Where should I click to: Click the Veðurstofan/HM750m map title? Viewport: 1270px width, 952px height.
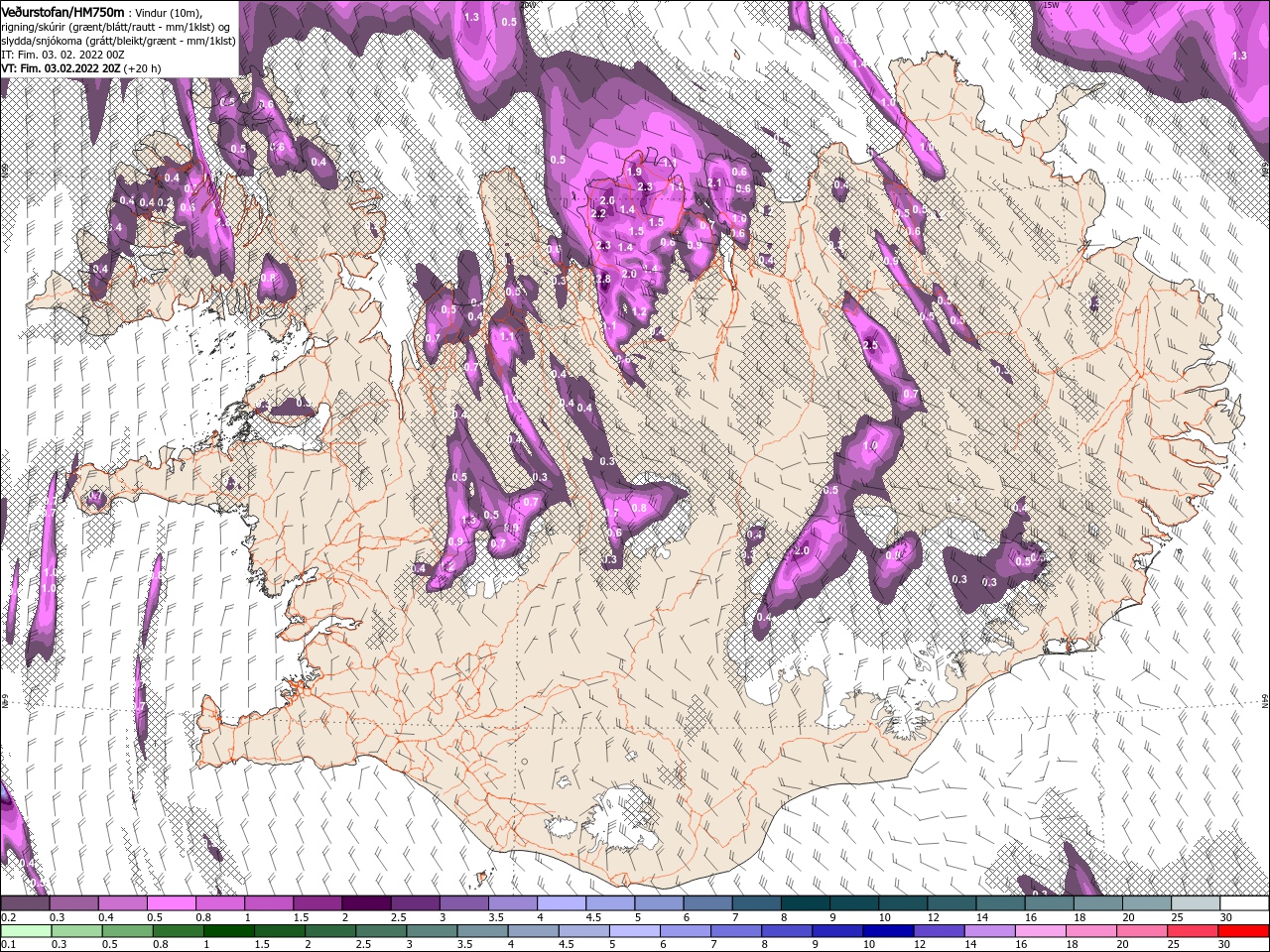tap(63, 11)
